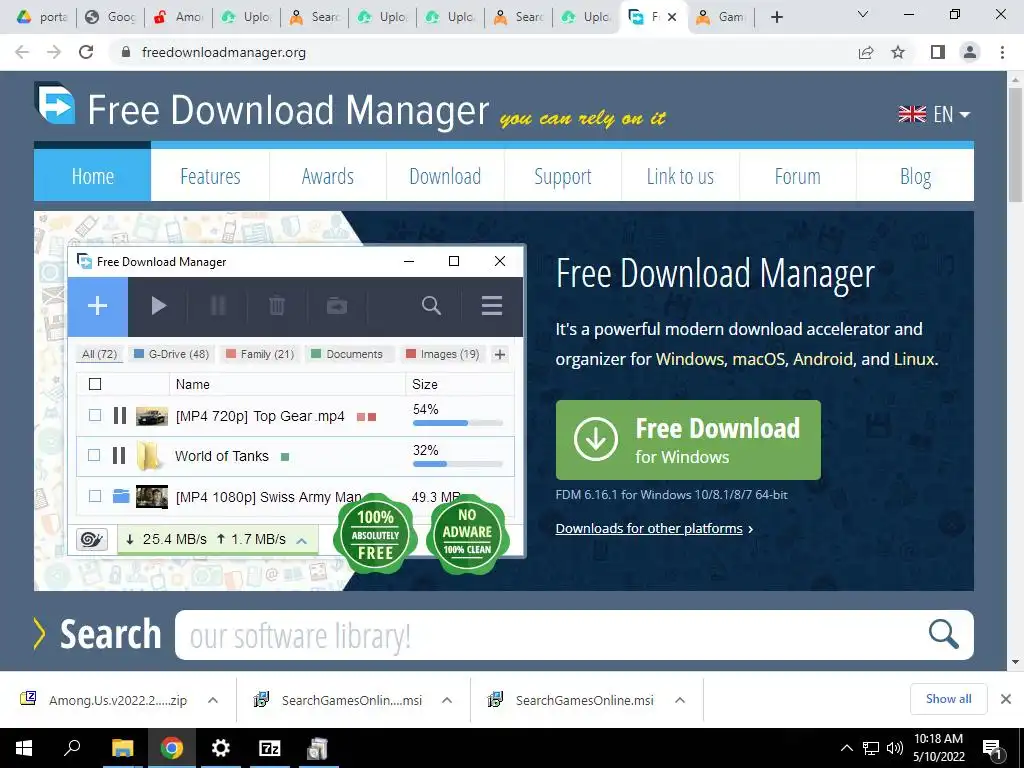1024x768 pixels.
Task: Click the pause icon in FDM preview toolbar
Action: [218, 306]
